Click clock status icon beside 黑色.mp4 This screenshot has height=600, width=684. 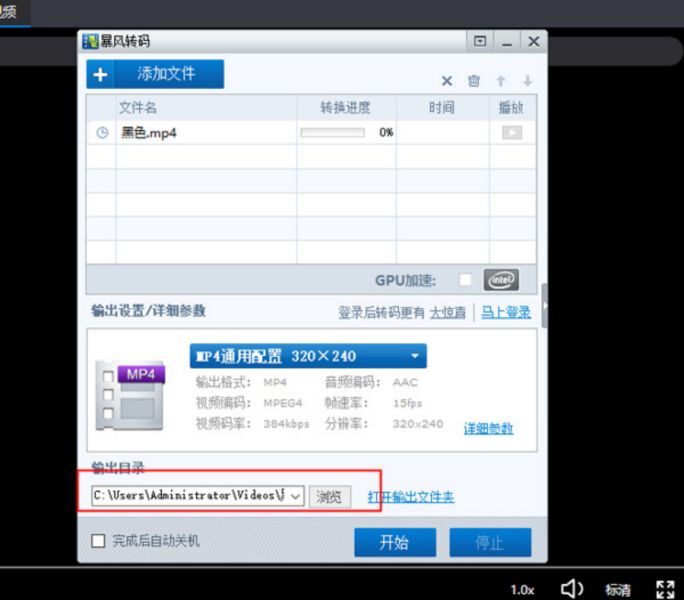coord(102,133)
